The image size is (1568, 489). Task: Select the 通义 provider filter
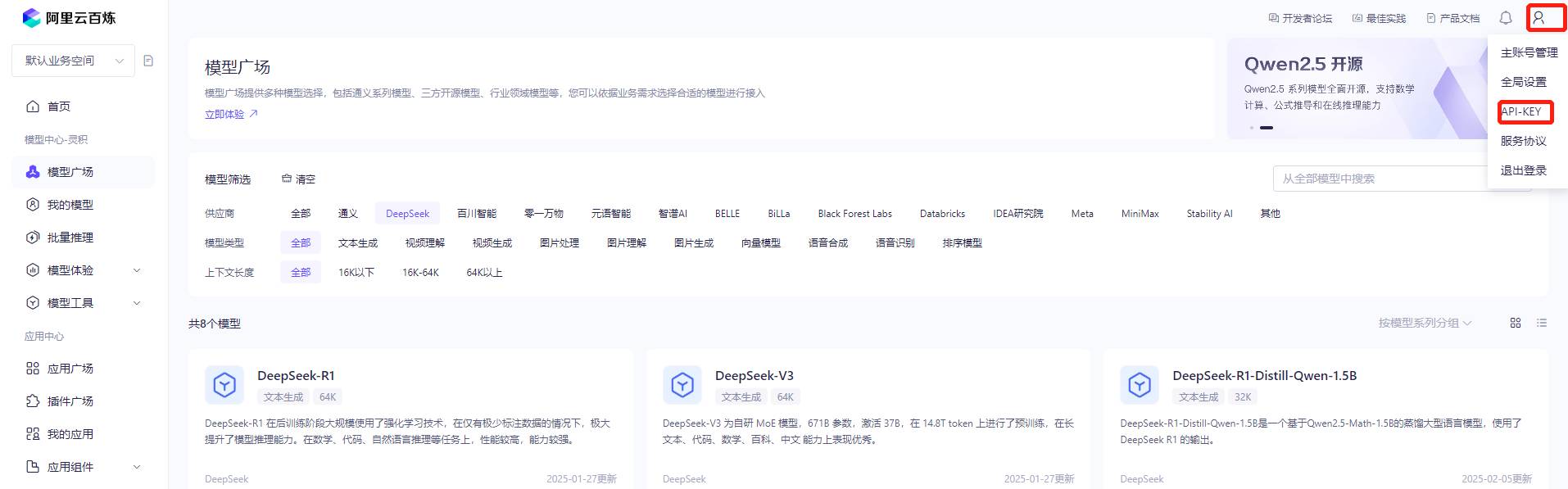pos(348,214)
